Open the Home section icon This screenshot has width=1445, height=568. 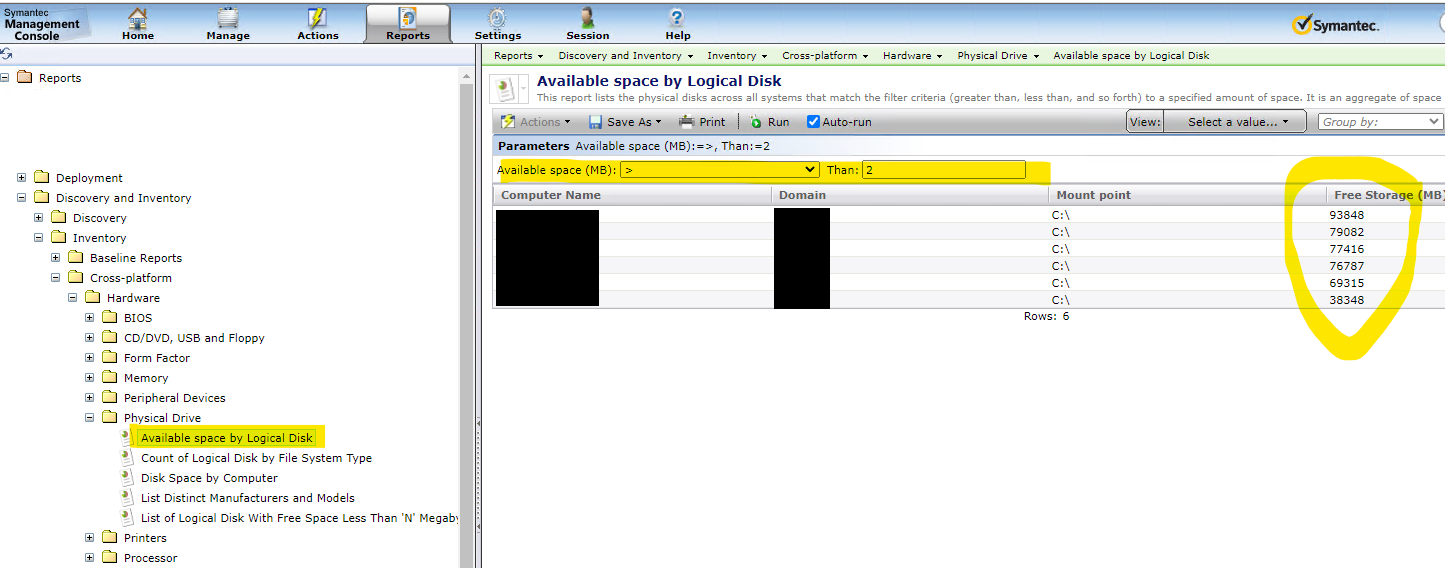click(x=138, y=18)
